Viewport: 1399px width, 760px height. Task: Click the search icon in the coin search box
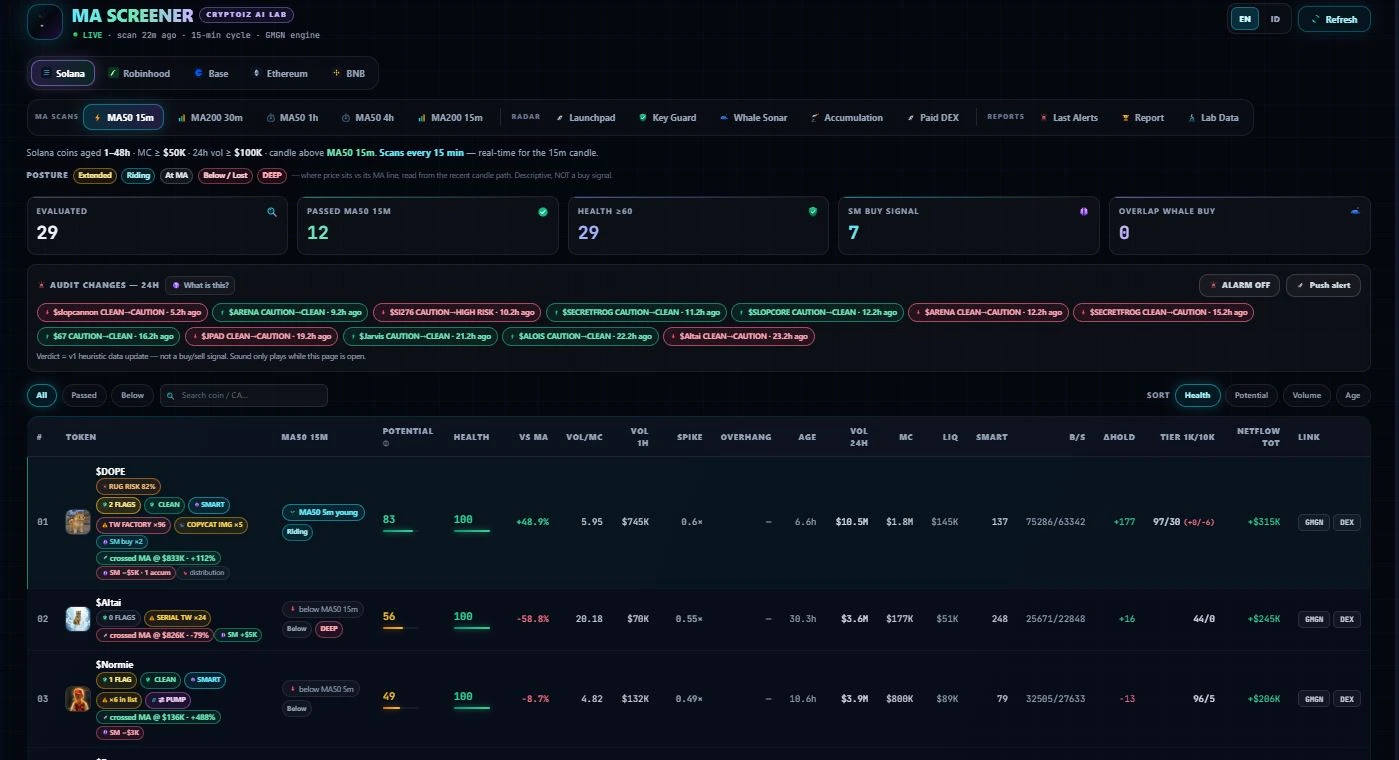coord(171,396)
